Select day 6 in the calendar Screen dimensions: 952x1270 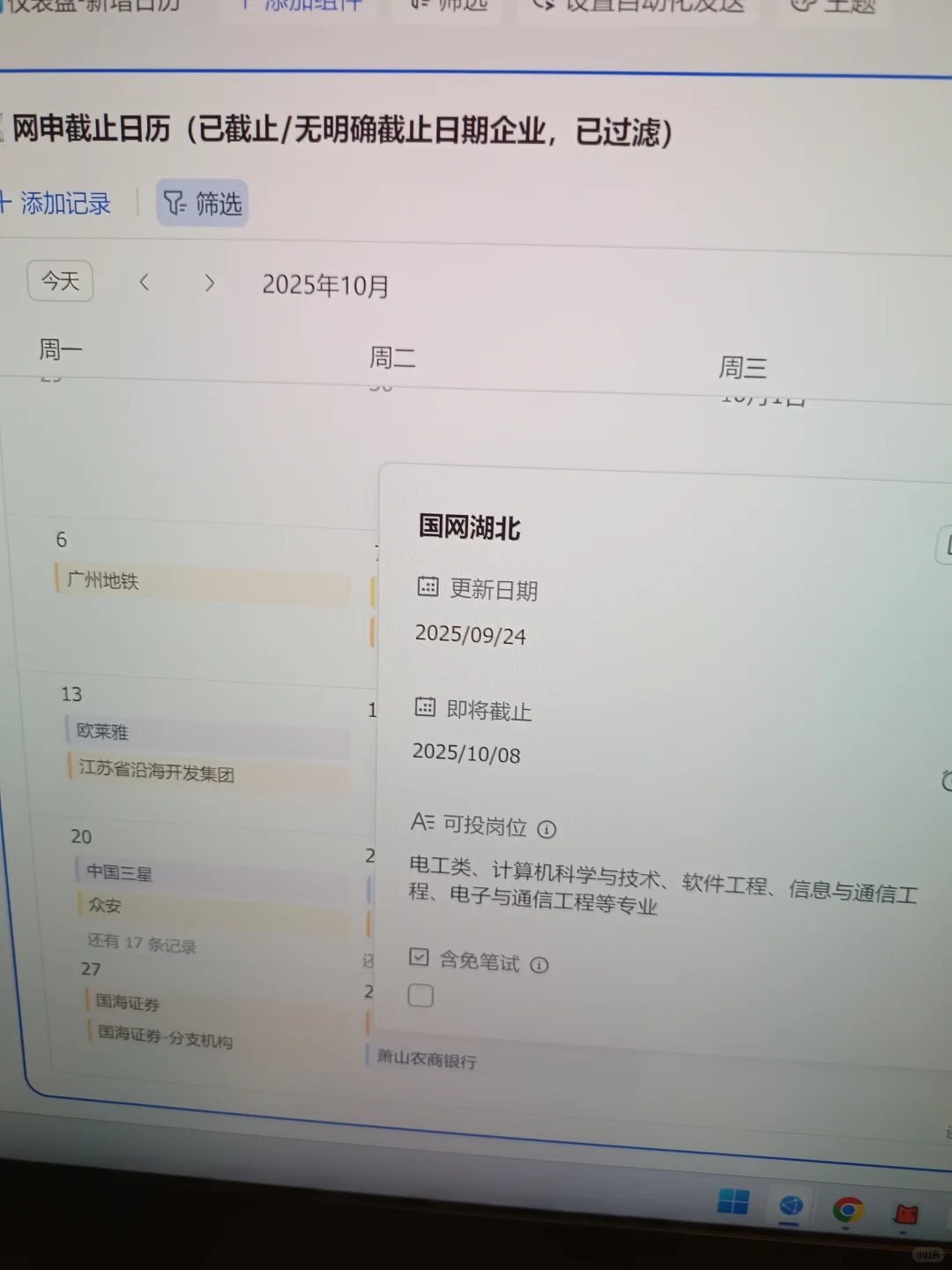61,540
